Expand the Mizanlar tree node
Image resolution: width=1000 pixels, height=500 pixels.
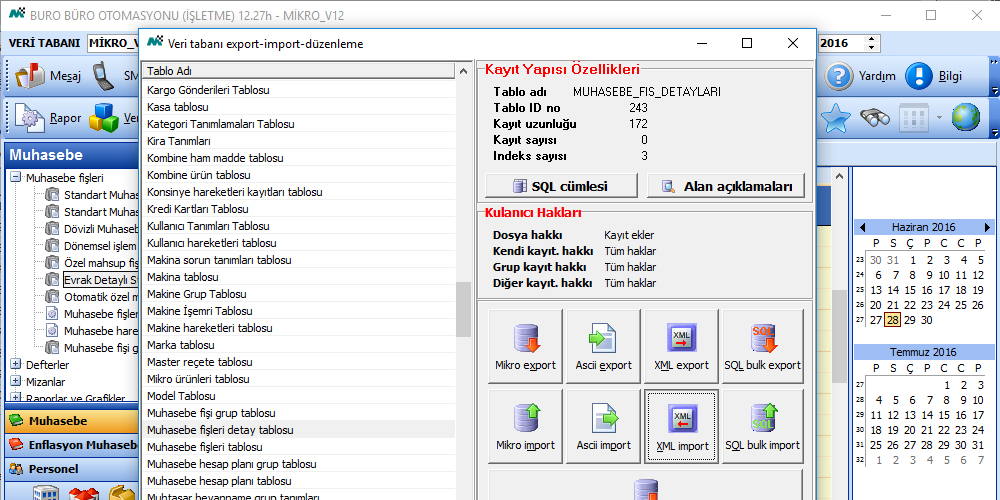pos(16,382)
